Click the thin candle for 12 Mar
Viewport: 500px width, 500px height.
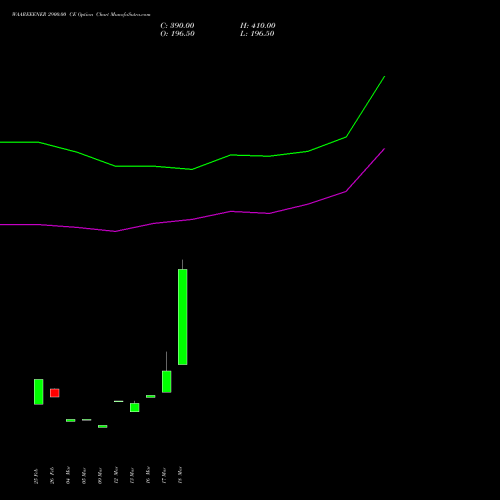[119, 401]
